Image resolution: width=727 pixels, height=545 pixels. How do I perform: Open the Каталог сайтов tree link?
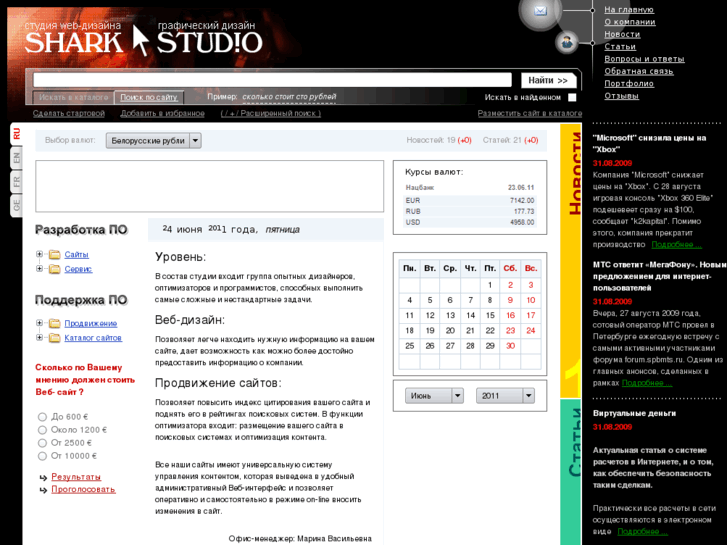click(x=93, y=338)
